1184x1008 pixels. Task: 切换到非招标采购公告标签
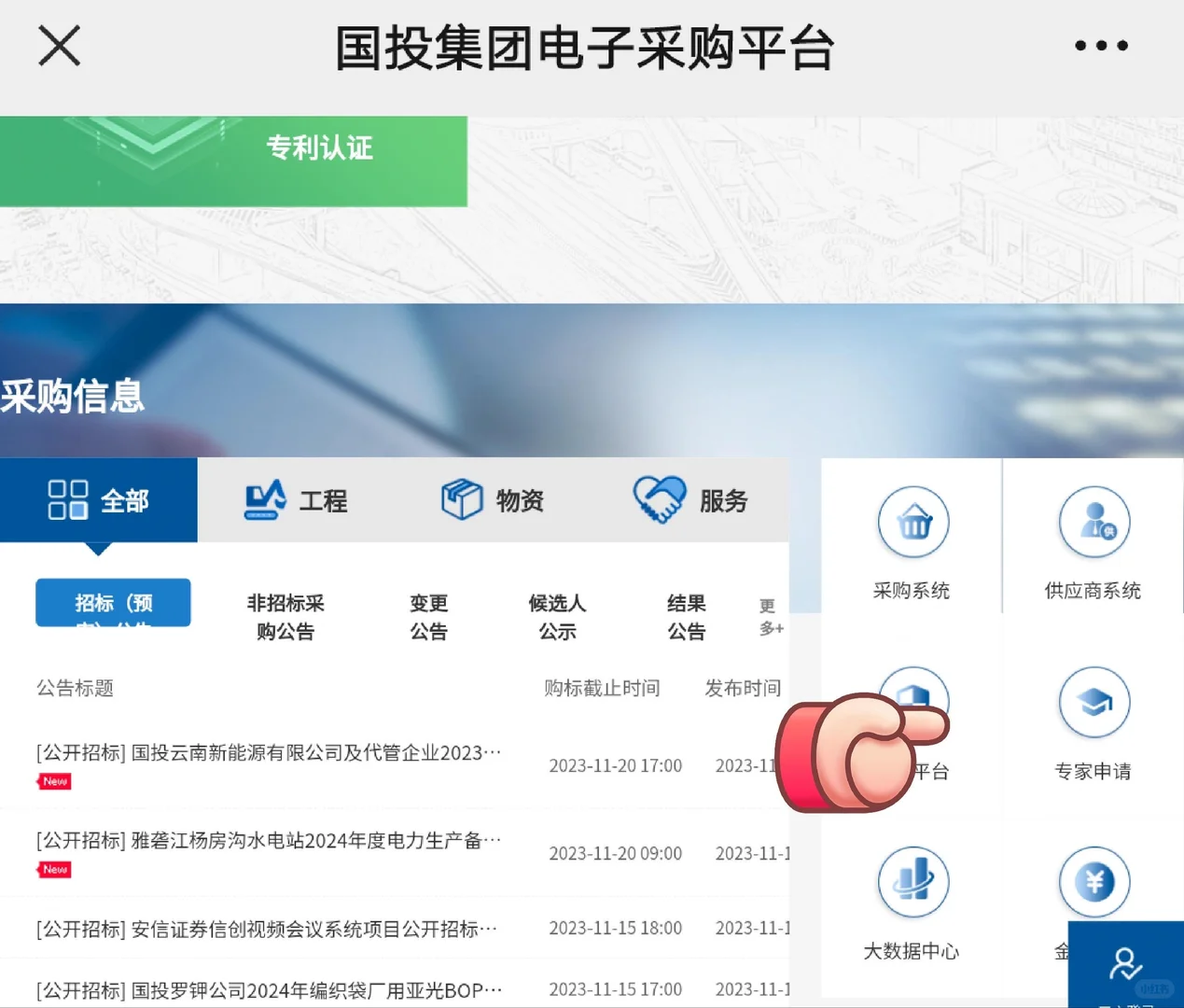pyautogui.click(x=286, y=617)
